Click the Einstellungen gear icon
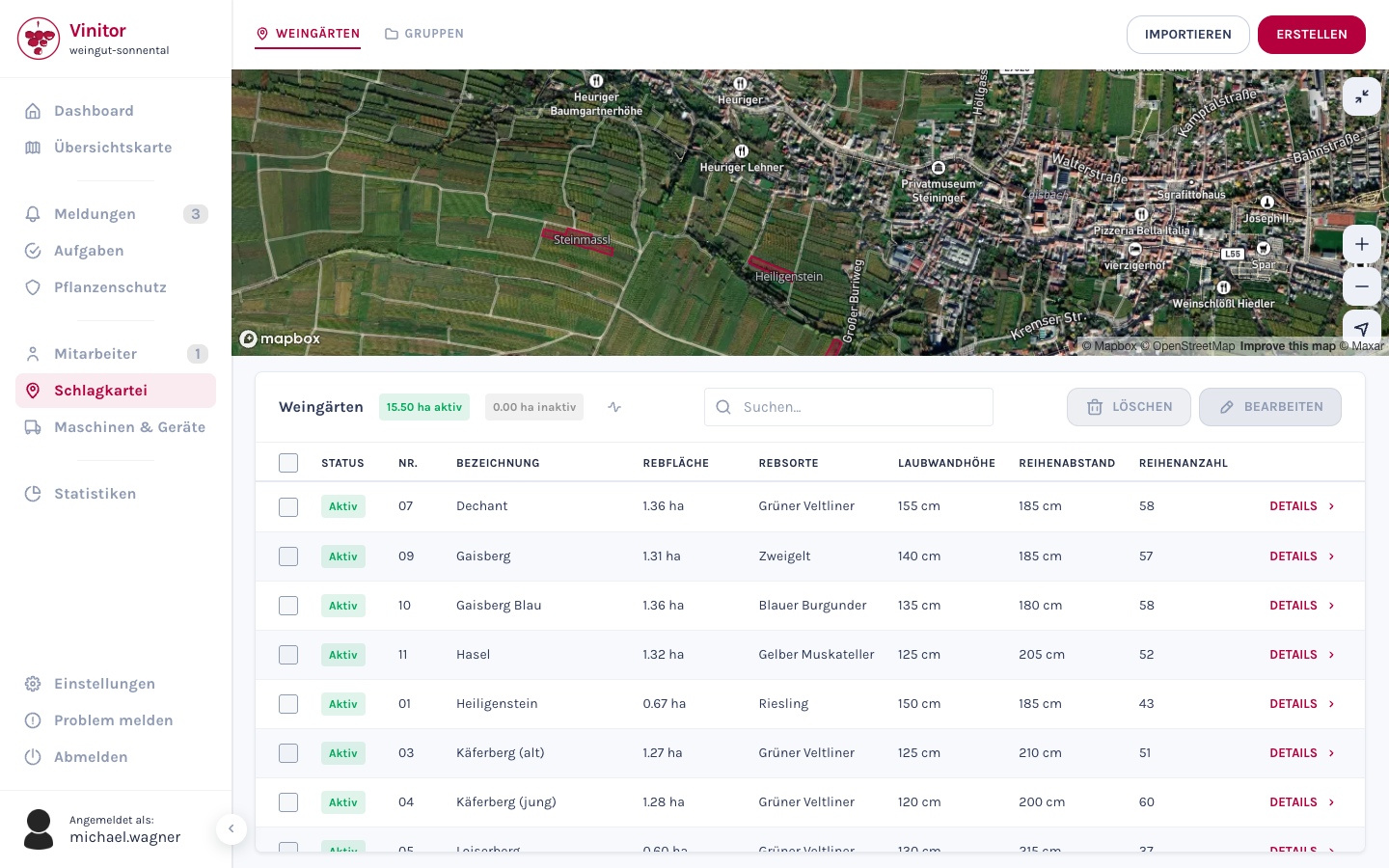This screenshot has width=1389, height=868. [x=33, y=684]
